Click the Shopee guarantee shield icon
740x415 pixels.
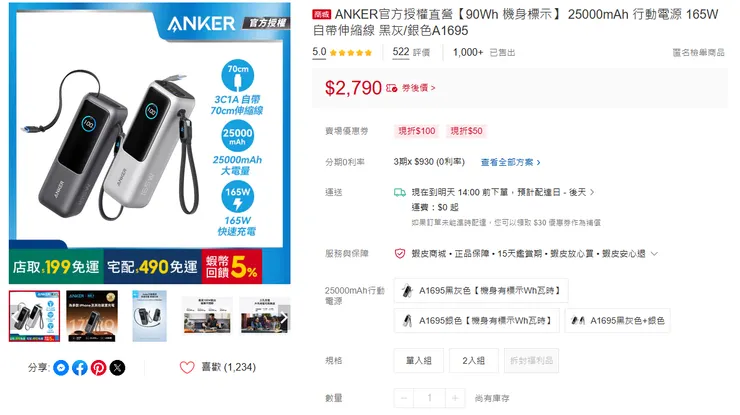pos(400,254)
